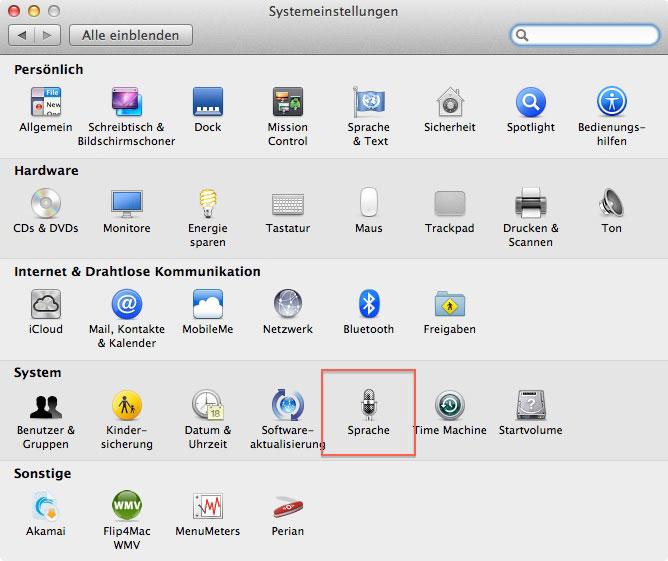Focus the search field

tap(584, 35)
